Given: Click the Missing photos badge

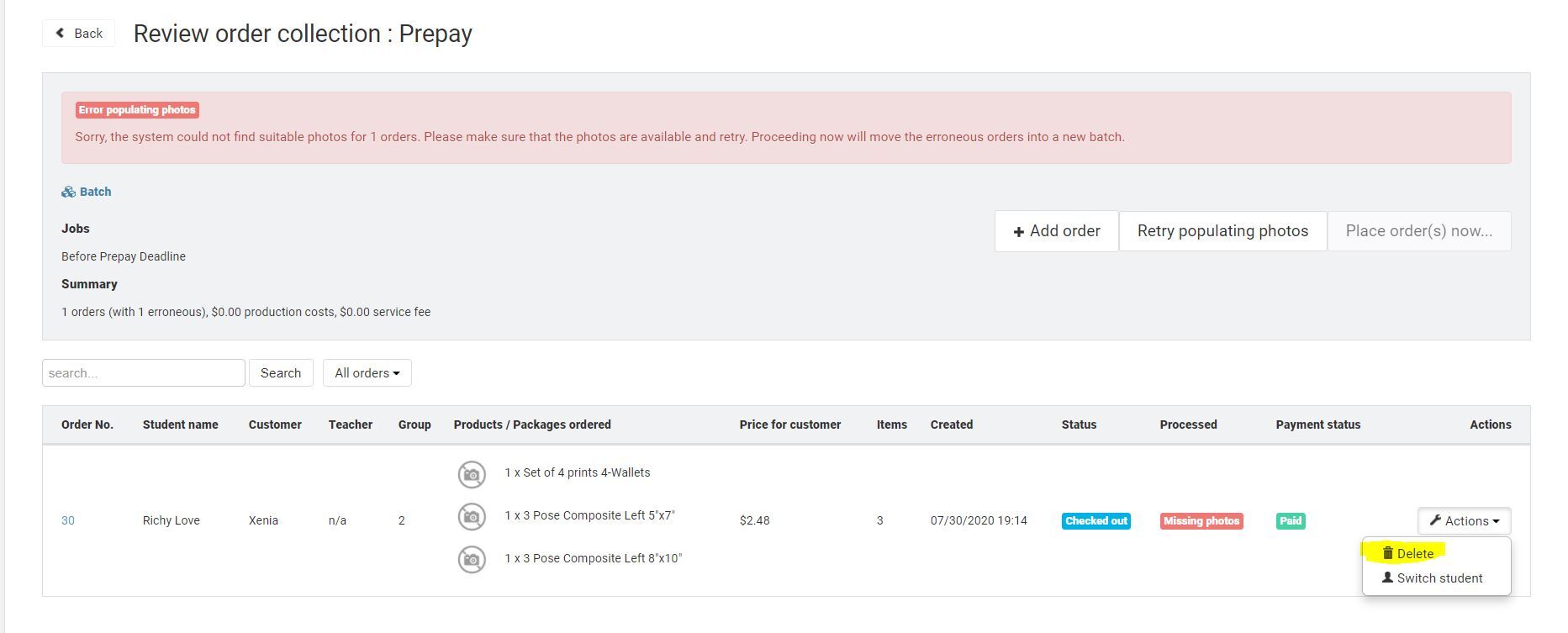Looking at the screenshot, I should (x=1201, y=521).
